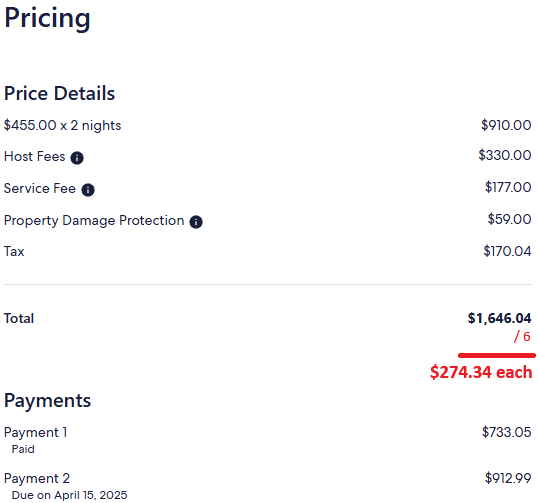Open the Service Fee info icon
This screenshot has height=503, width=539.
click(88, 190)
